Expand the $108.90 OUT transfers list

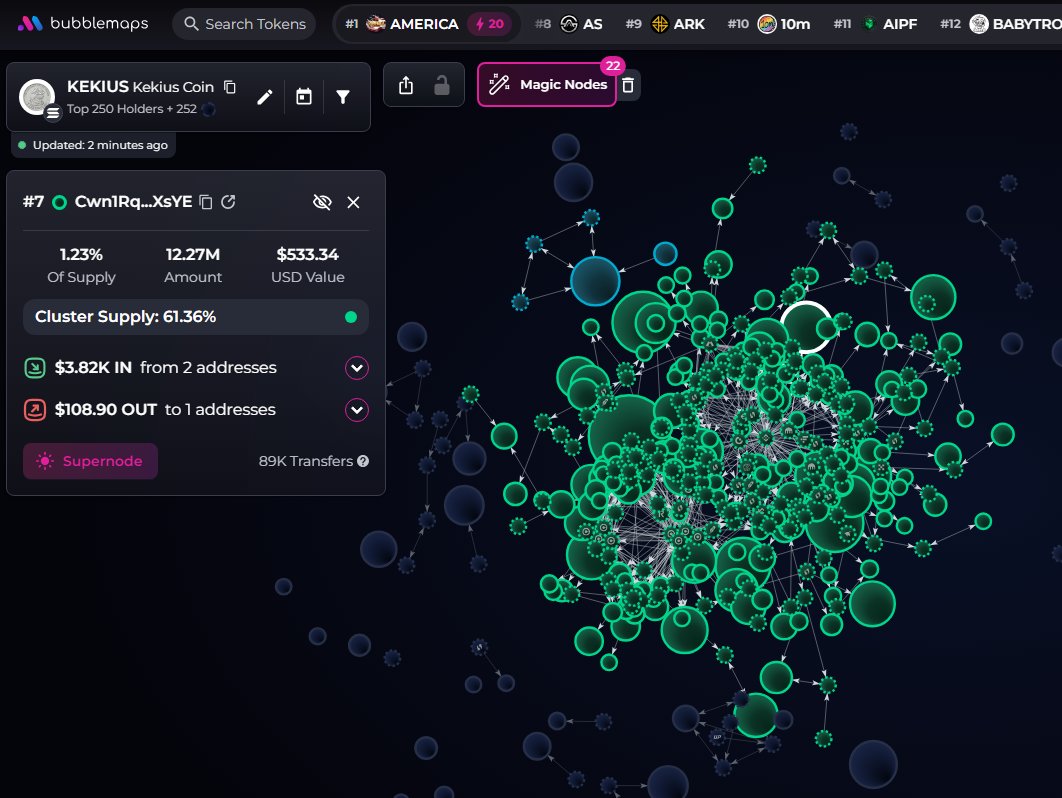point(357,410)
